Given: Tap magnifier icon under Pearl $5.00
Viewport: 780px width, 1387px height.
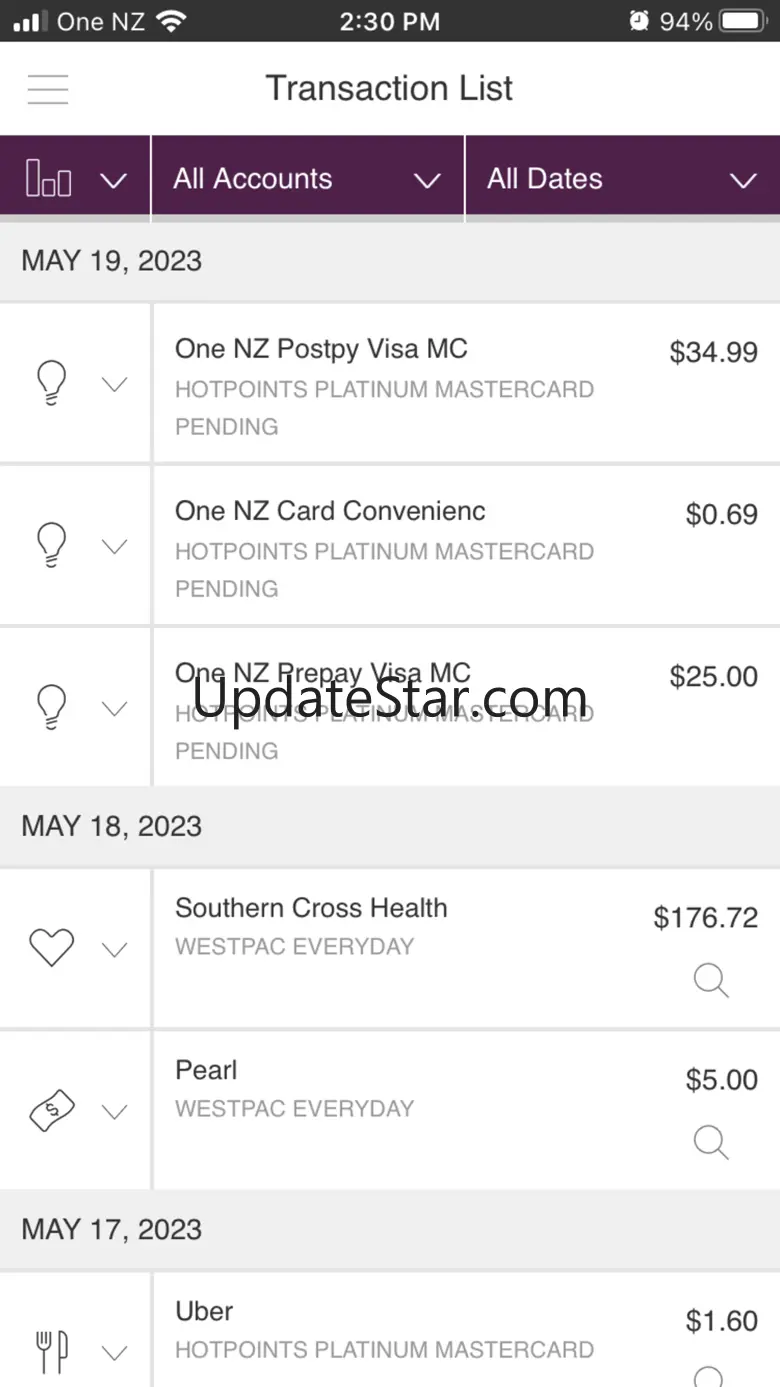Looking at the screenshot, I should 711,1142.
